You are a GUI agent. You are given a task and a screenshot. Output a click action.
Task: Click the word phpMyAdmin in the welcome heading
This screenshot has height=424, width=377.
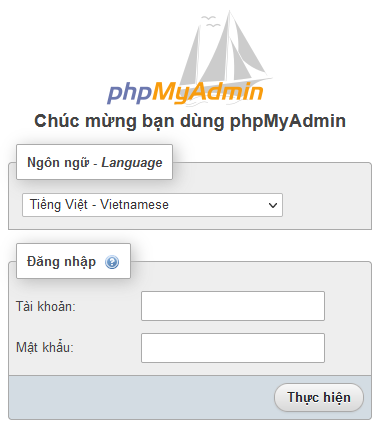288,122
